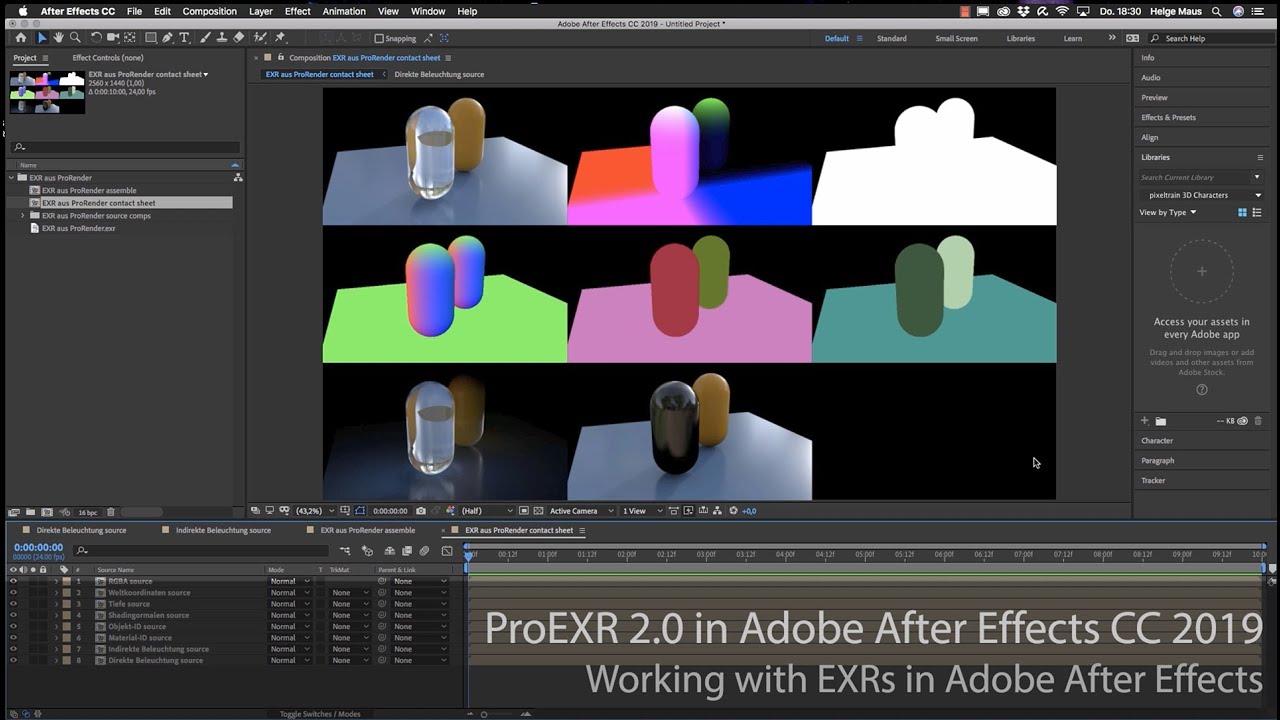Hide the RGBA source layer
The image size is (1280, 720).
13,581
